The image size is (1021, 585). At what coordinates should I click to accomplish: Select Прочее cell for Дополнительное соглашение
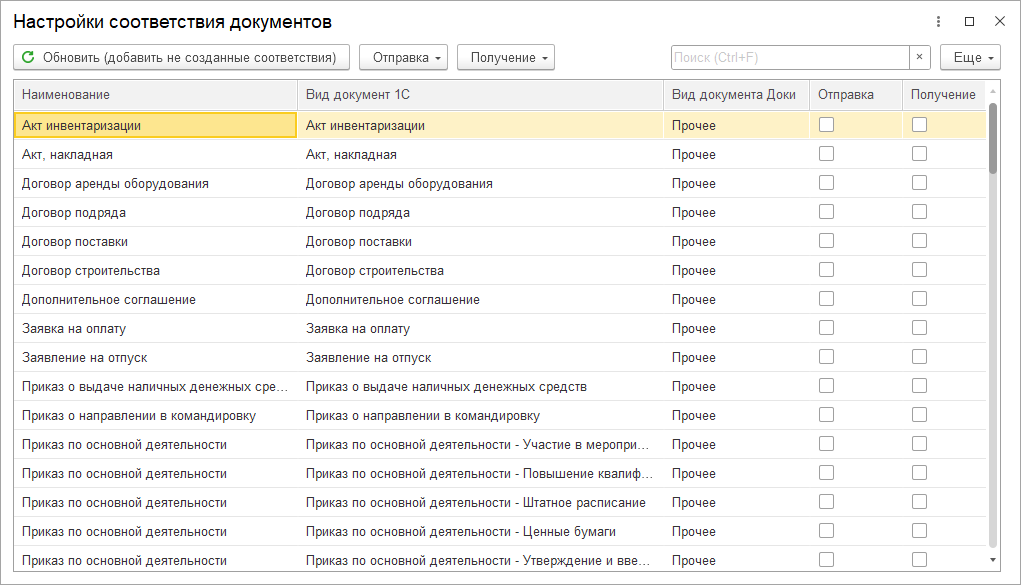click(694, 299)
